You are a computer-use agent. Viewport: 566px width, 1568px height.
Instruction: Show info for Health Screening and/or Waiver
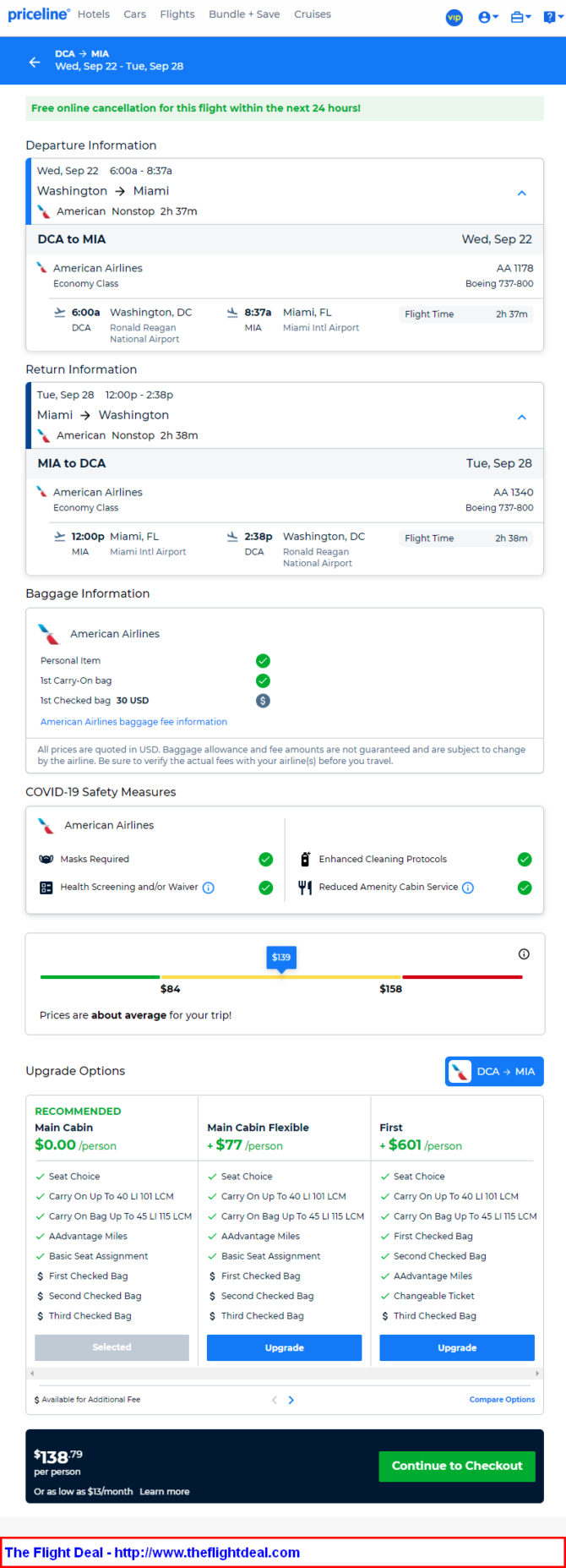[x=209, y=888]
